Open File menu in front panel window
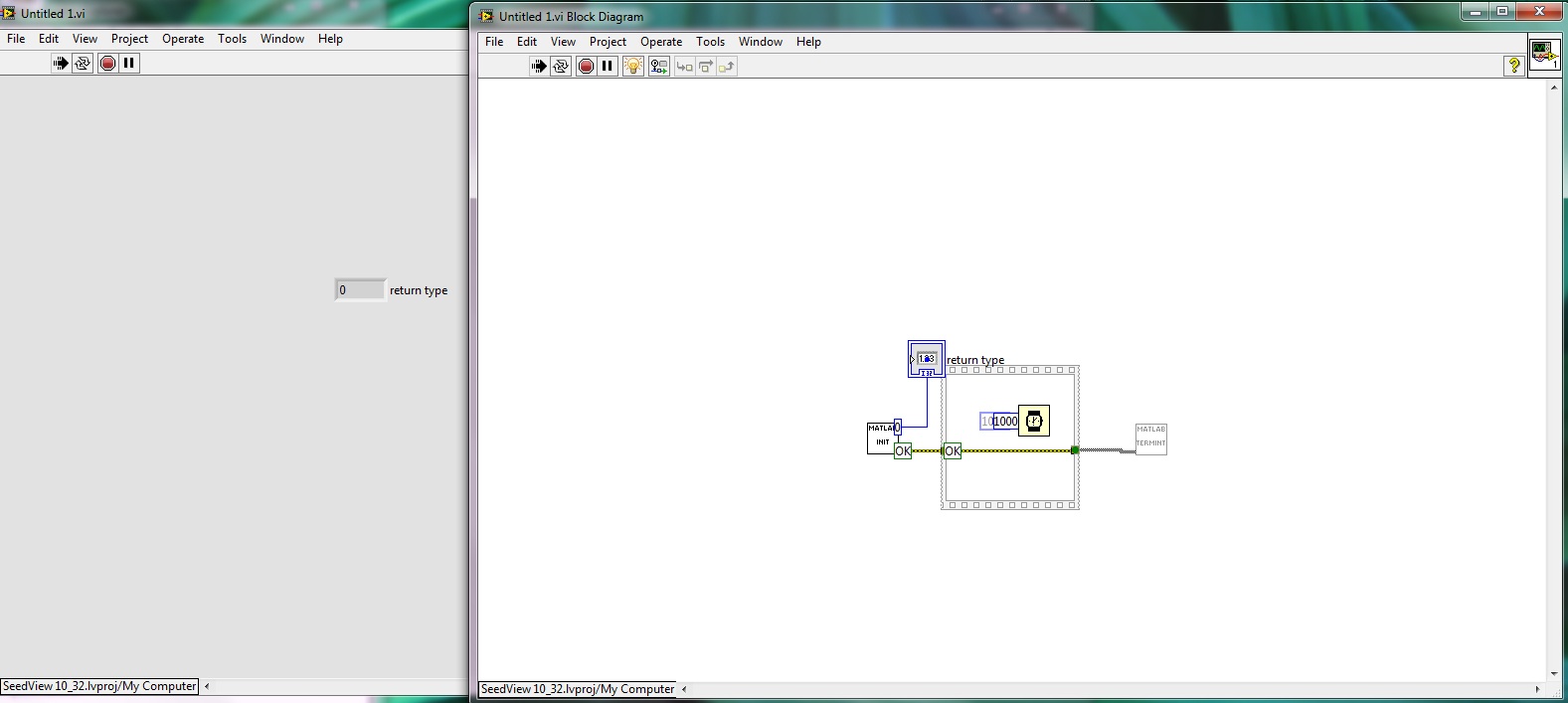The width and height of the screenshot is (1568, 703). (x=16, y=39)
